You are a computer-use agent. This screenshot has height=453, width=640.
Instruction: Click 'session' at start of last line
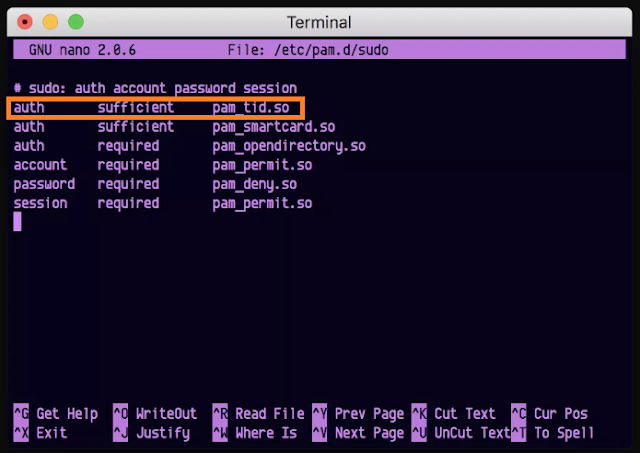click(40, 203)
